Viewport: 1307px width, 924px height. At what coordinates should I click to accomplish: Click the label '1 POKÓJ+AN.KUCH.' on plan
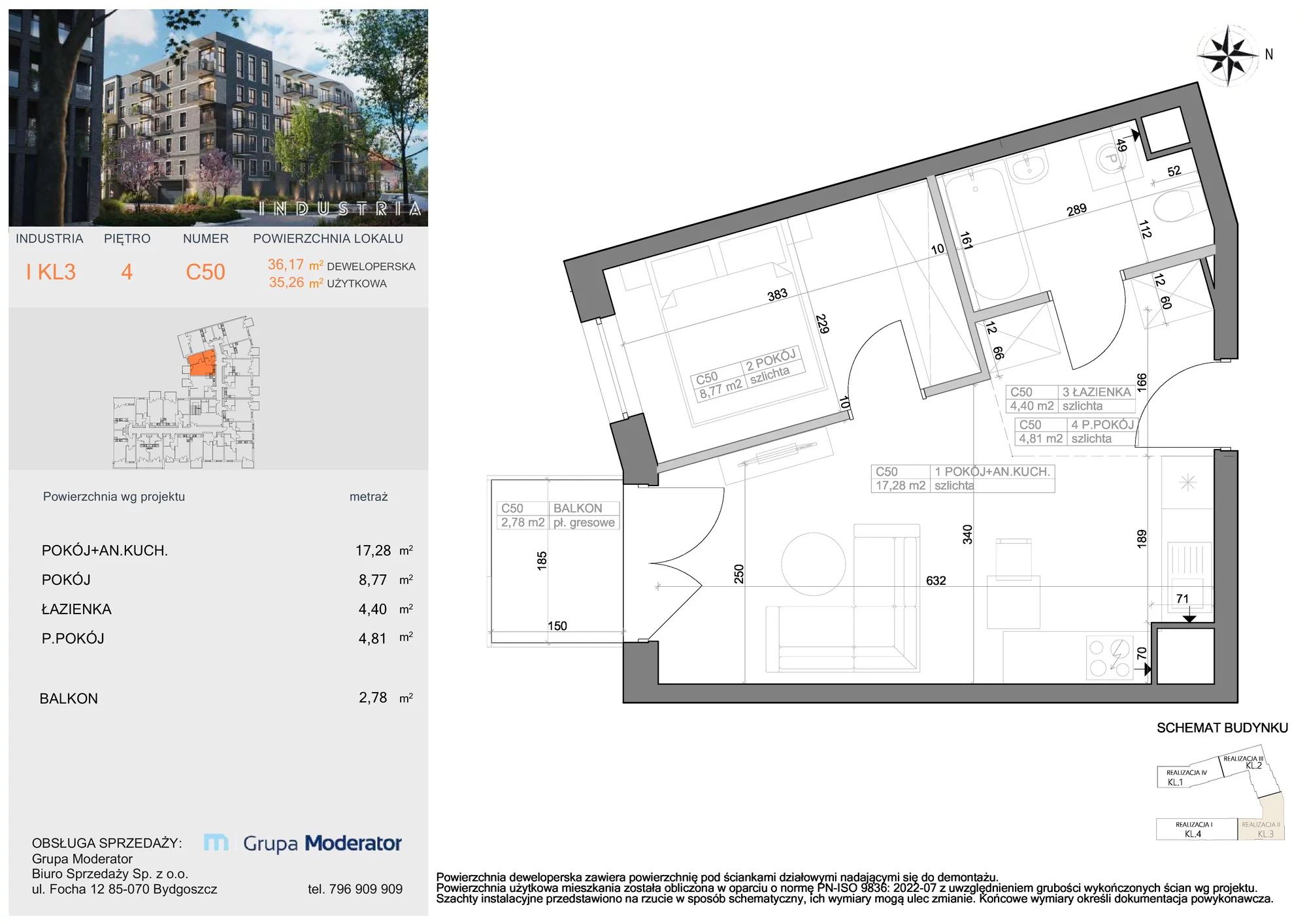coord(992,471)
